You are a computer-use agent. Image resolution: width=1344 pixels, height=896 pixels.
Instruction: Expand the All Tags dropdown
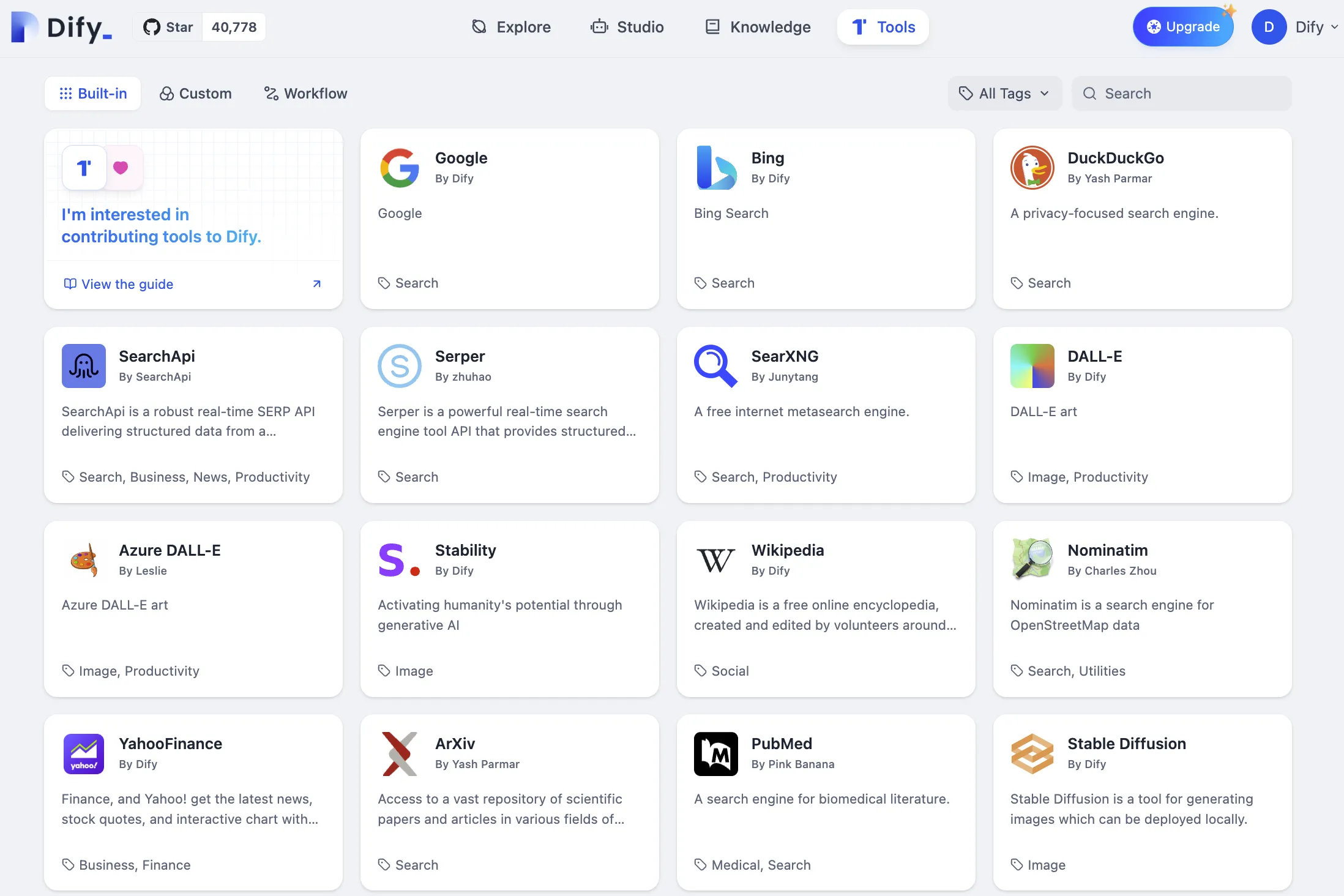(1004, 94)
